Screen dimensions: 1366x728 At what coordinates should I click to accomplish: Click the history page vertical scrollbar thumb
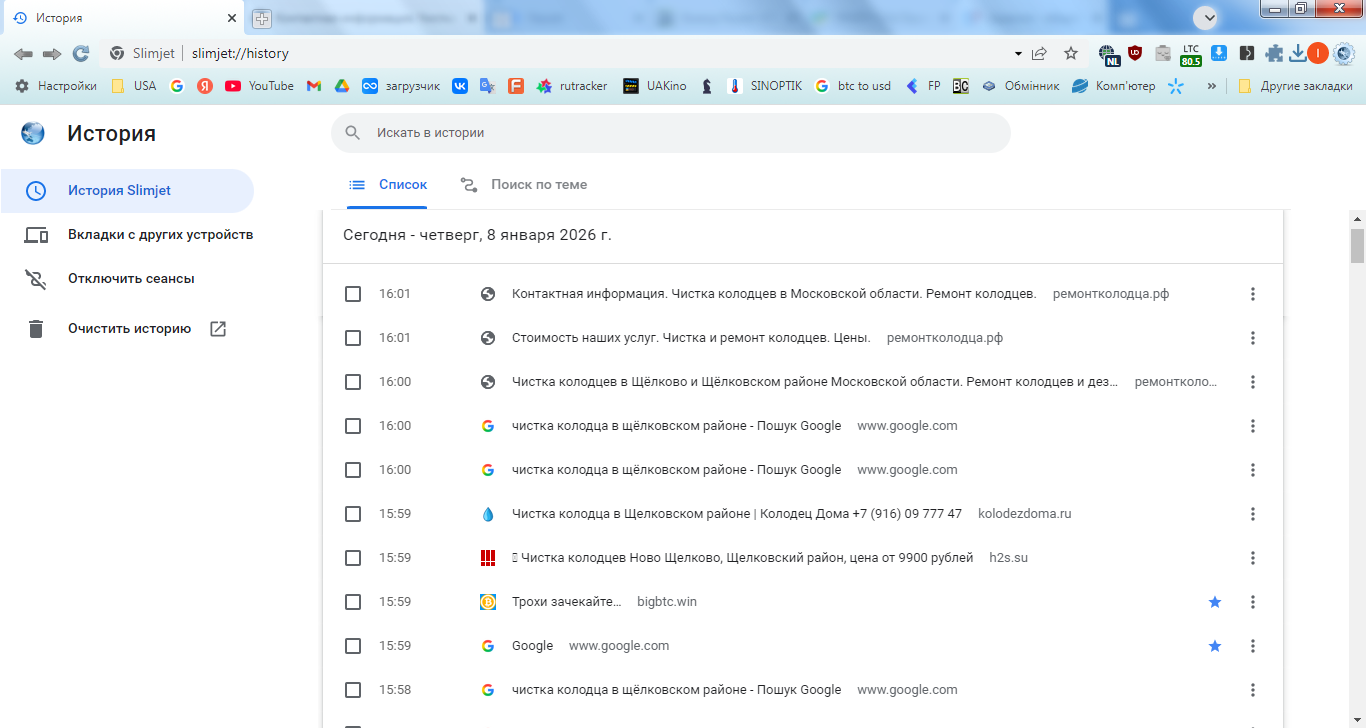pos(1357,244)
